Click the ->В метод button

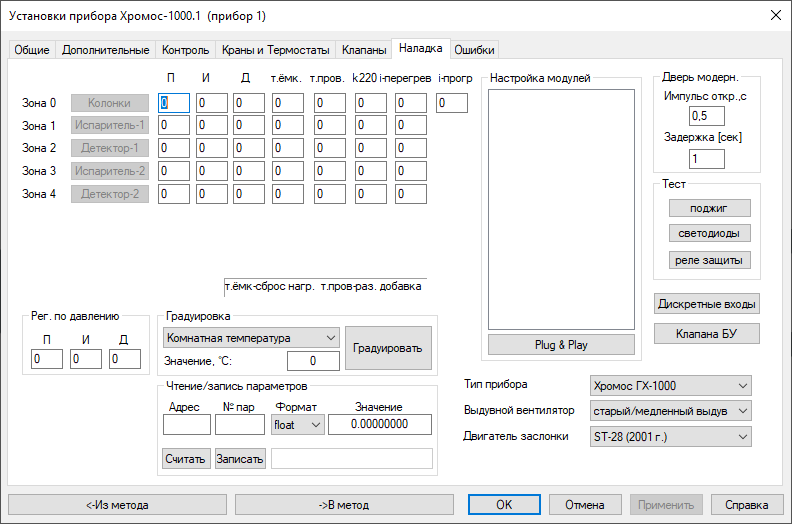click(344, 505)
